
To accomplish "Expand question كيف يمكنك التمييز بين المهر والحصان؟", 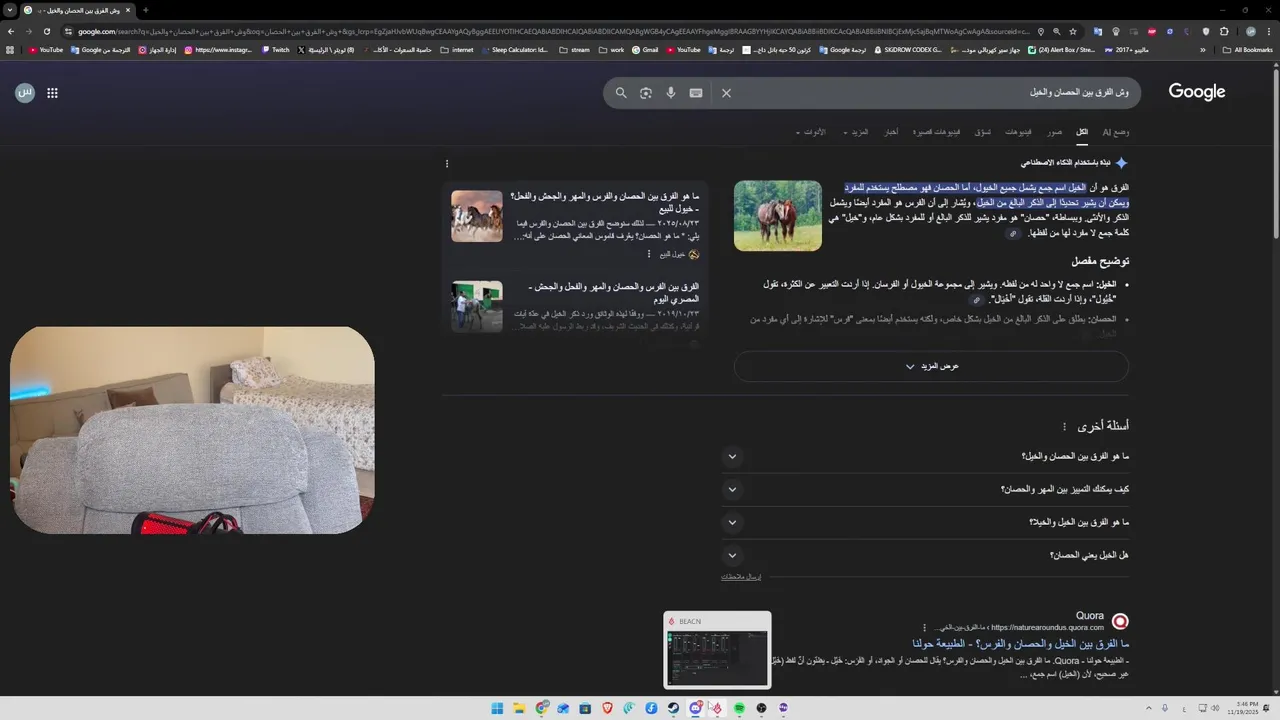I will (925, 489).
